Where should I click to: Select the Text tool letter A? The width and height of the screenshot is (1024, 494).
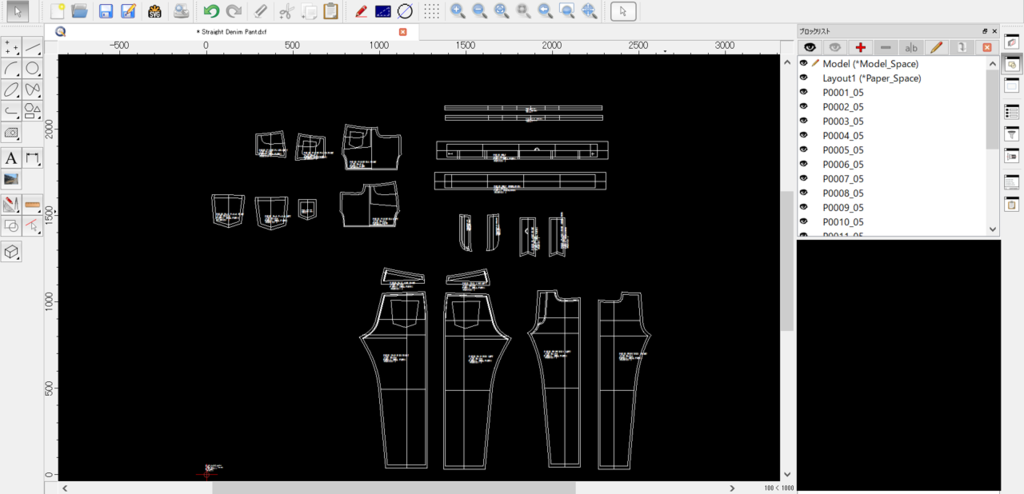(x=11, y=158)
